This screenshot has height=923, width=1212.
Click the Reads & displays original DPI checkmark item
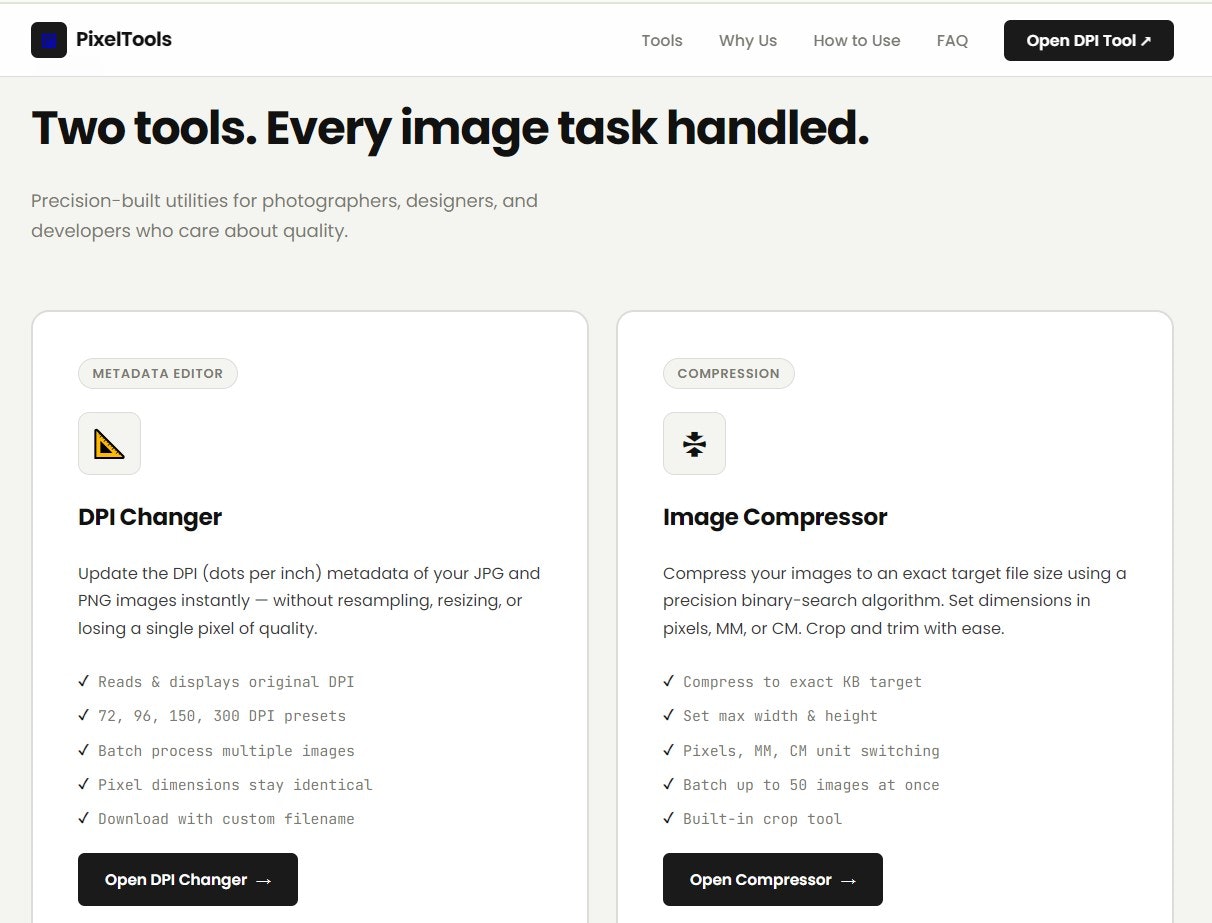pos(225,682)
